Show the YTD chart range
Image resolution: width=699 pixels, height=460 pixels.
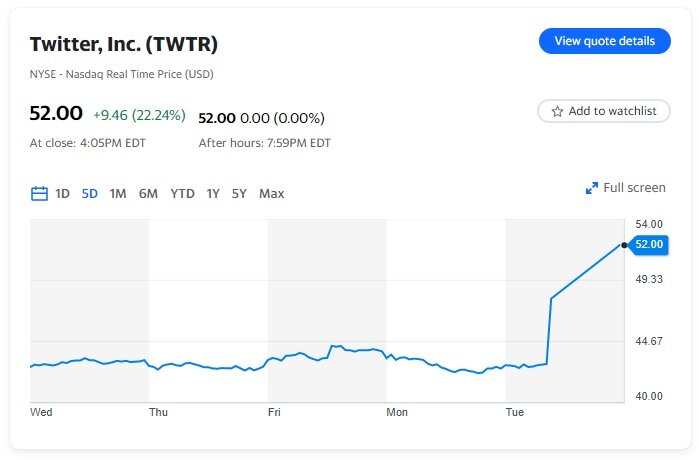(x=182, y=194)
